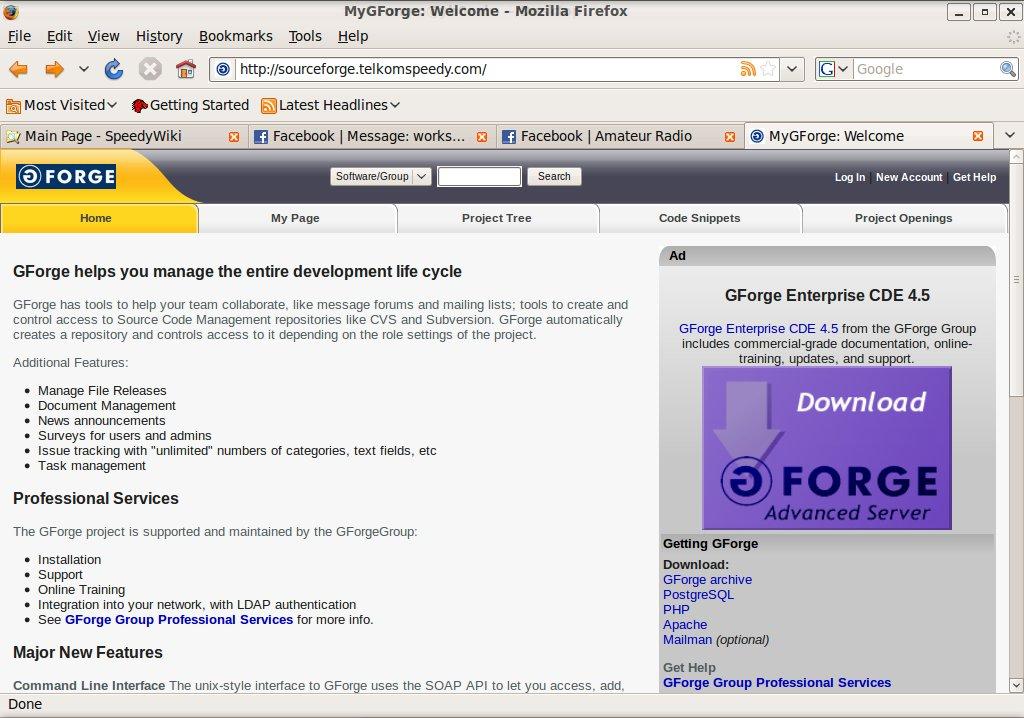Click the Log In link
The width and height of the screenshot is (1024, 718).
pyautogui.click(x=849, y=177)
